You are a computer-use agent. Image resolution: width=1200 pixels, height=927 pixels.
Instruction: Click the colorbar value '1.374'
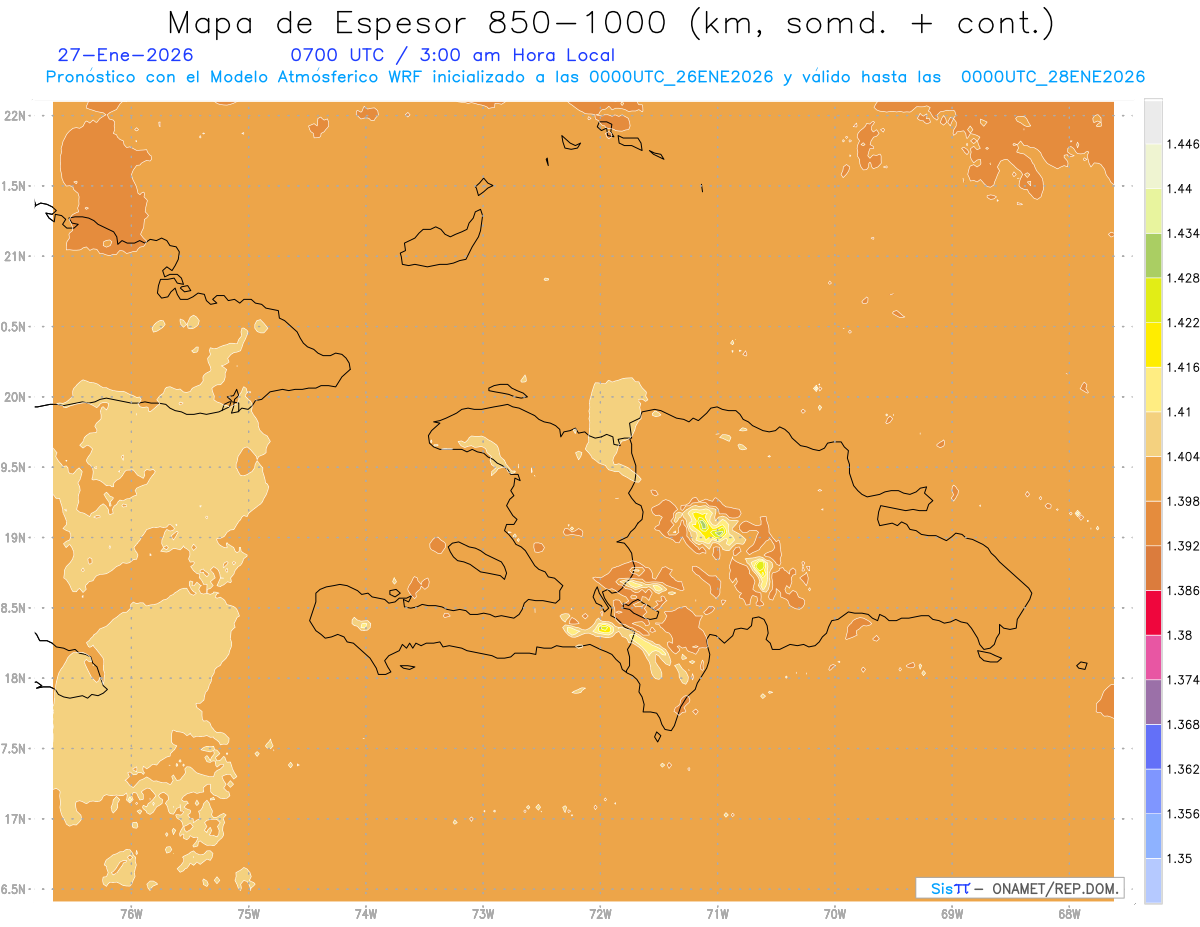point(1182,680)
